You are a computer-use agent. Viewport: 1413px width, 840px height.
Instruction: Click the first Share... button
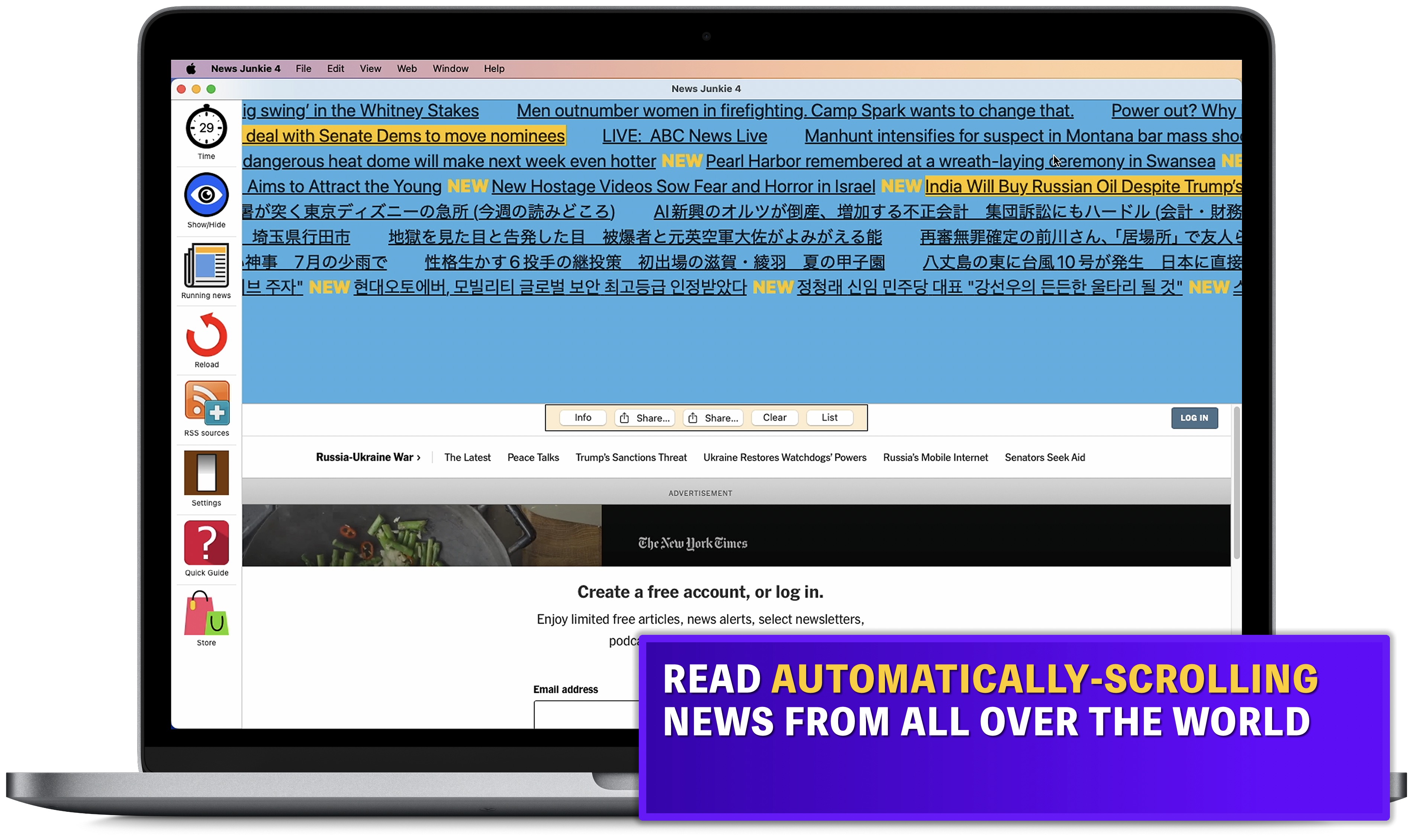click(x=644, y=418)
